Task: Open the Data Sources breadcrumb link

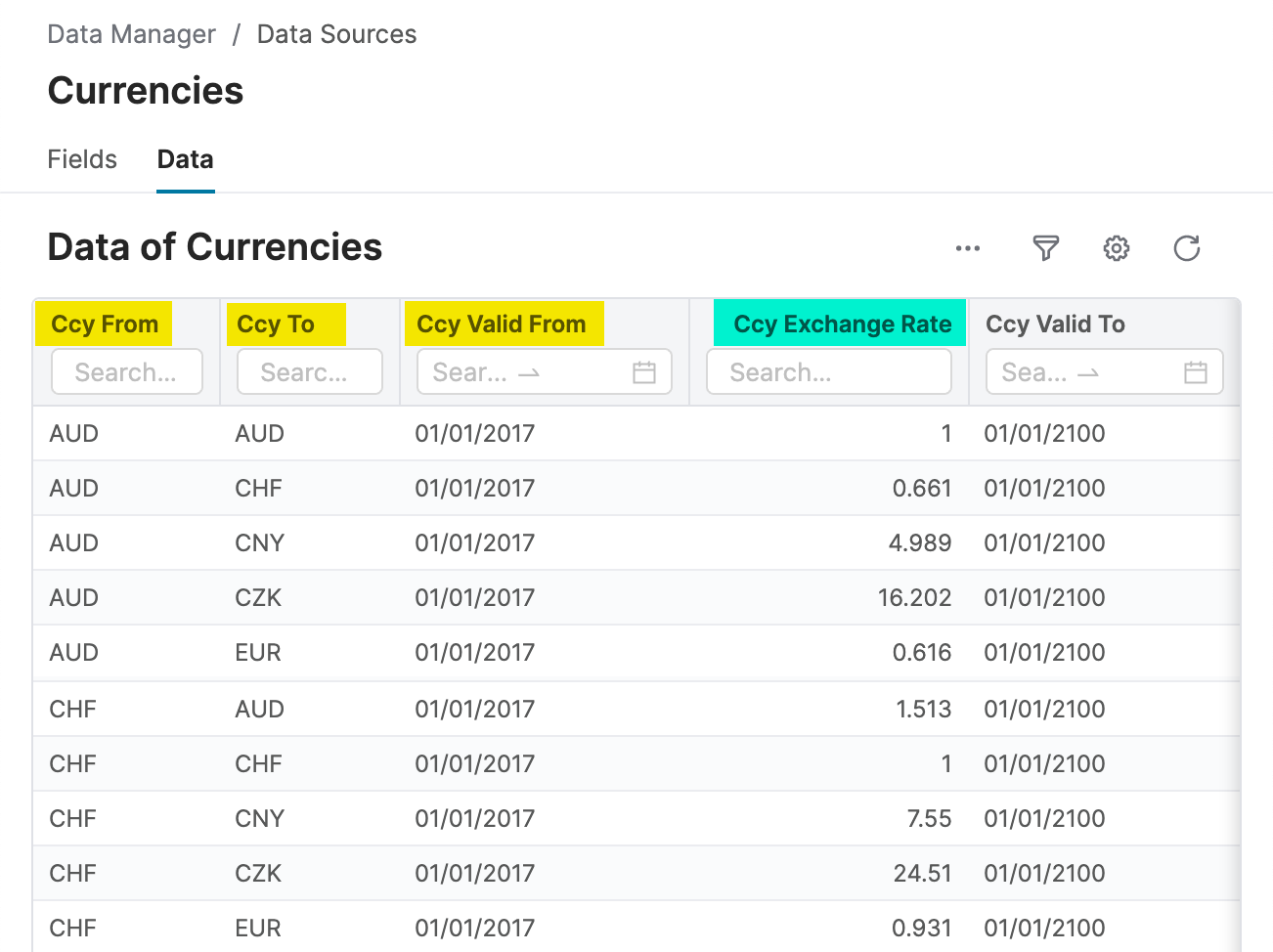Action: [336, 33]
